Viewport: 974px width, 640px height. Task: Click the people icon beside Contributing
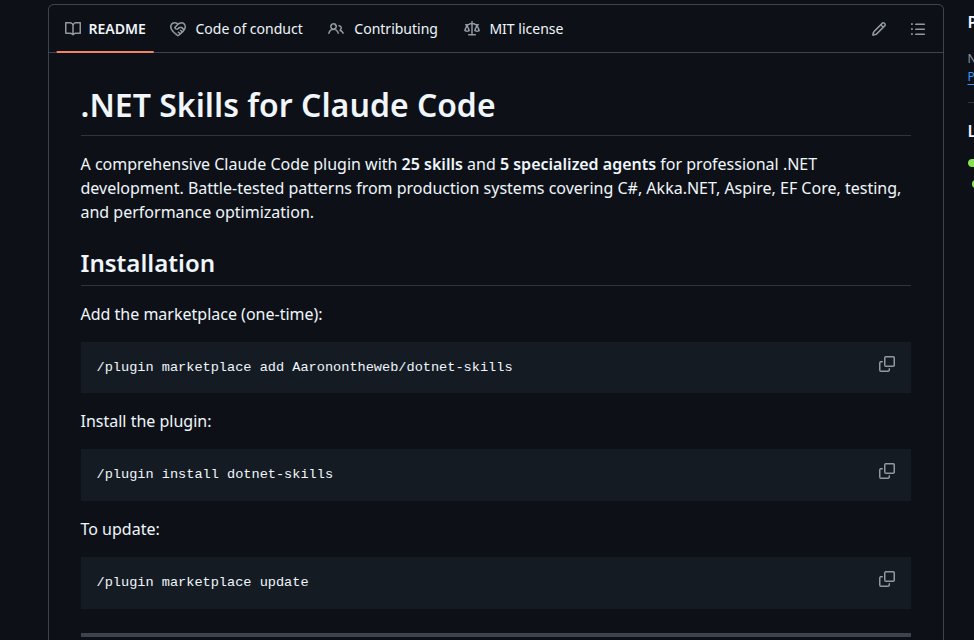(336, 29)
